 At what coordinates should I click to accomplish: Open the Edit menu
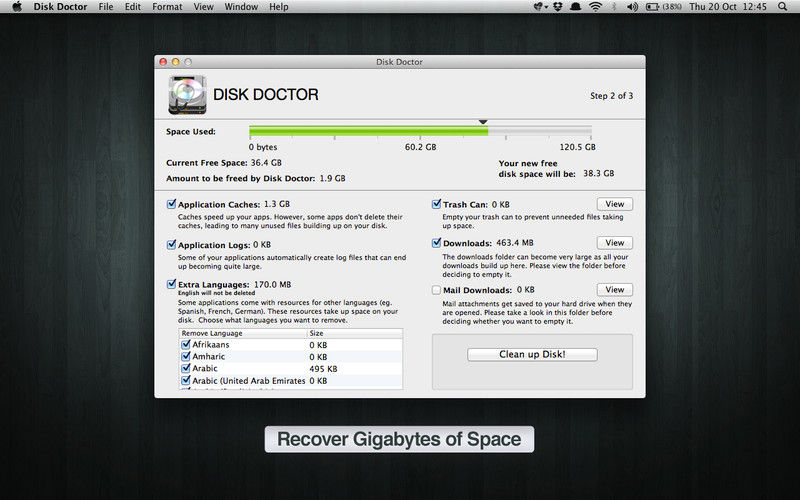coord(133,7)
